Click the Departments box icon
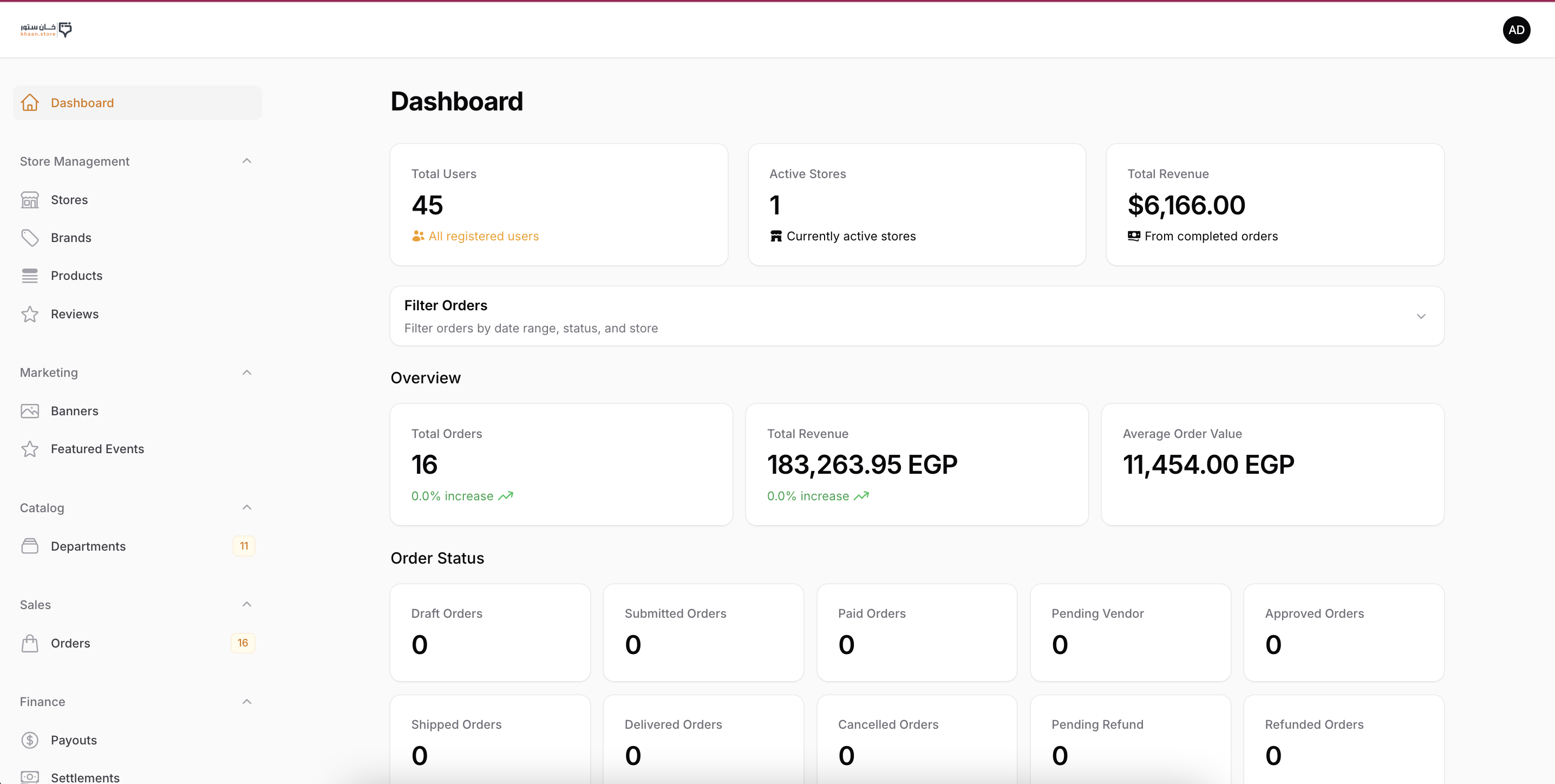 [x=30, y=546]
